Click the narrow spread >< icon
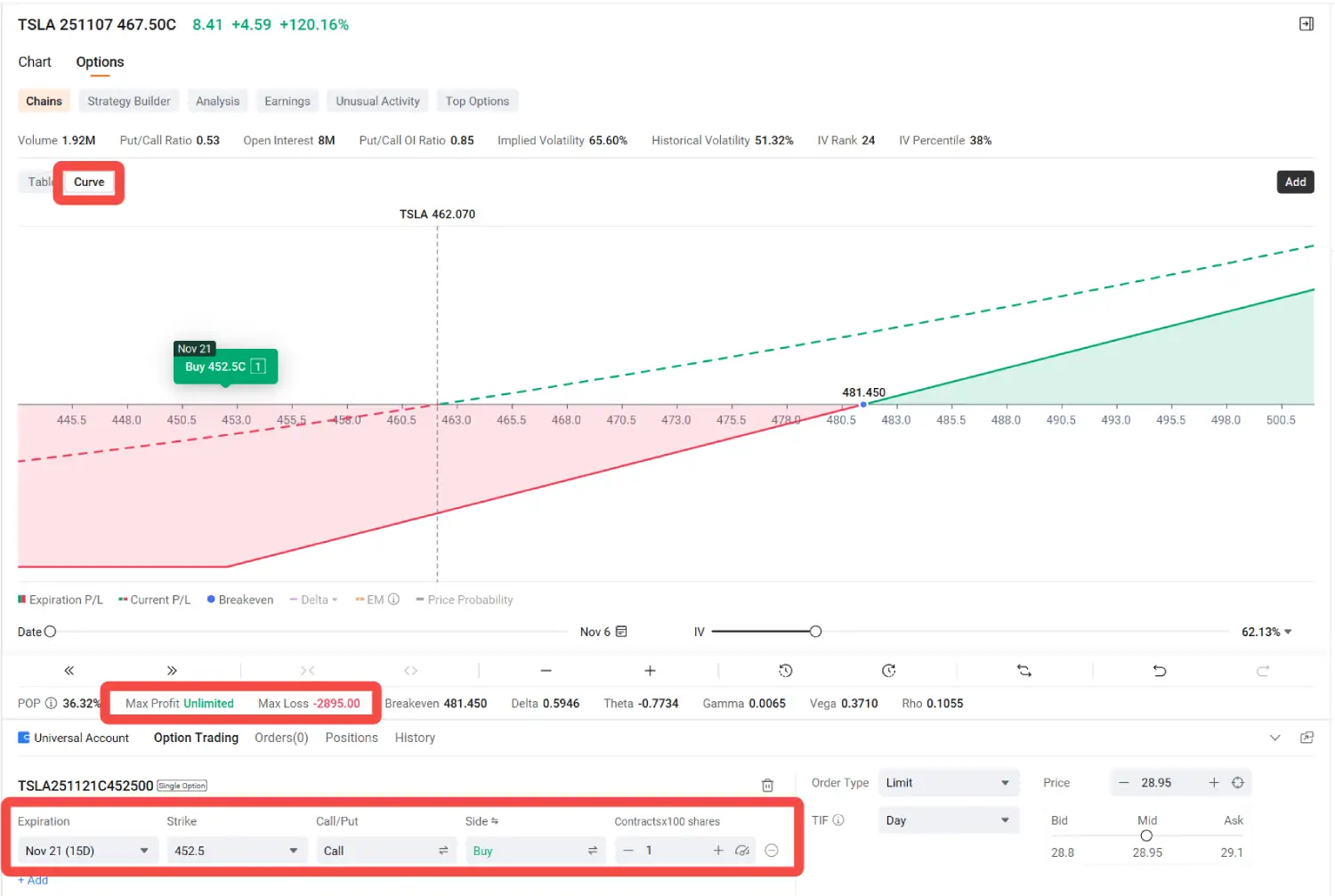 308,671
